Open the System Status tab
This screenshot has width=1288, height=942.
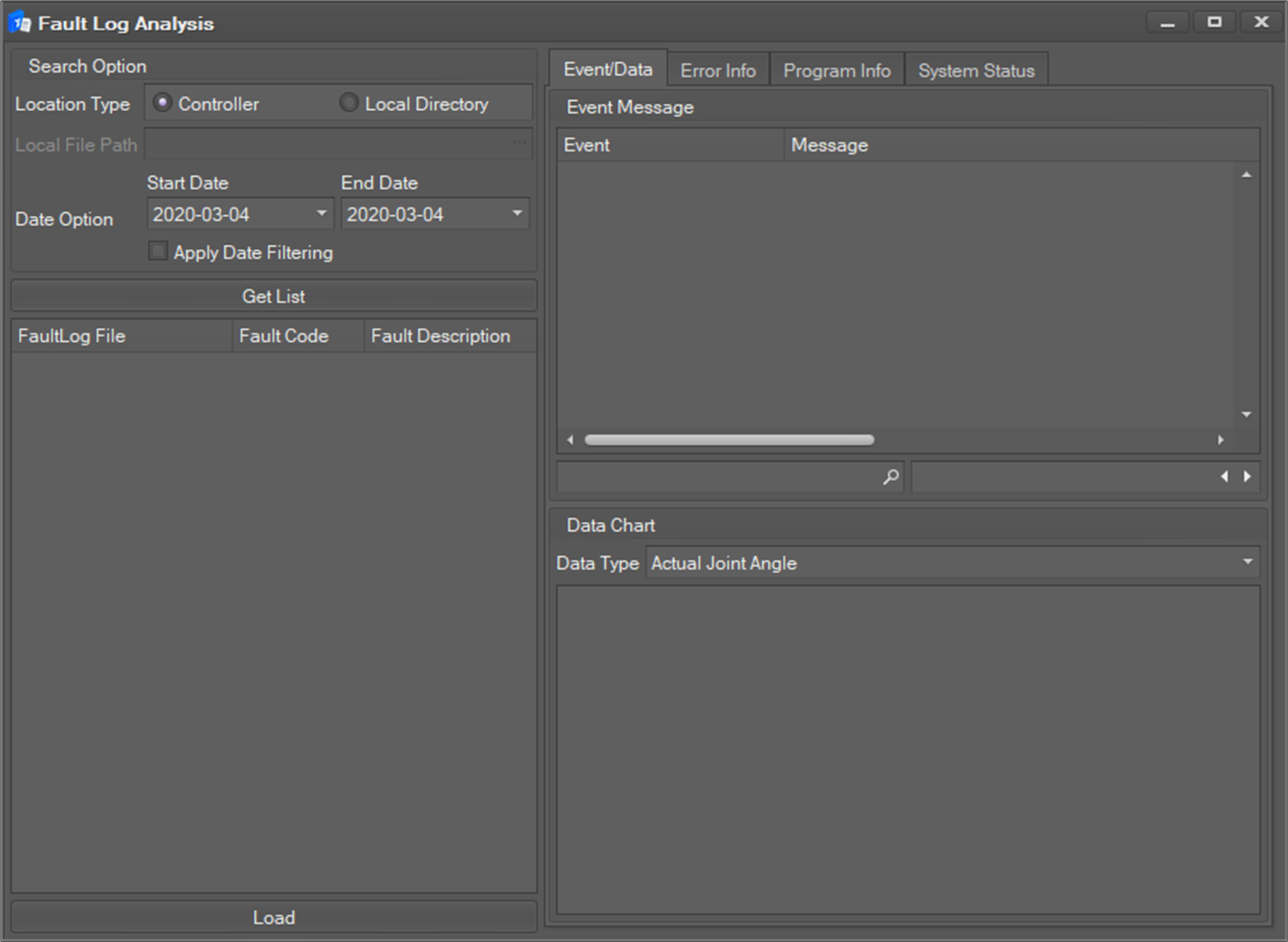point(976,71)
